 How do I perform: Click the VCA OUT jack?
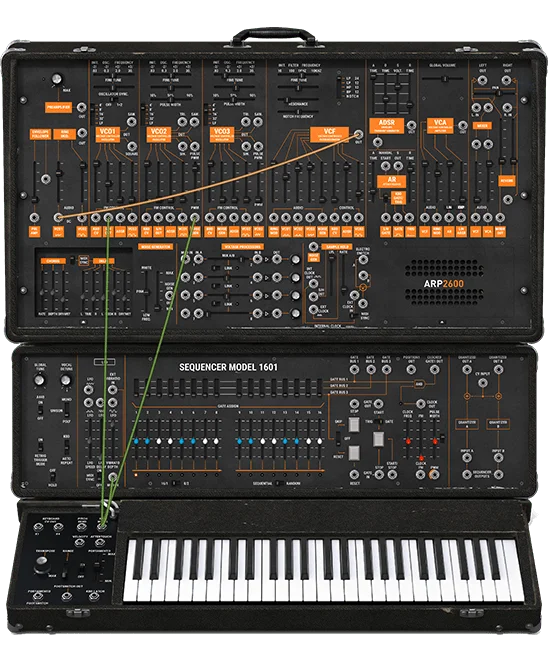(x=463, y=125)
